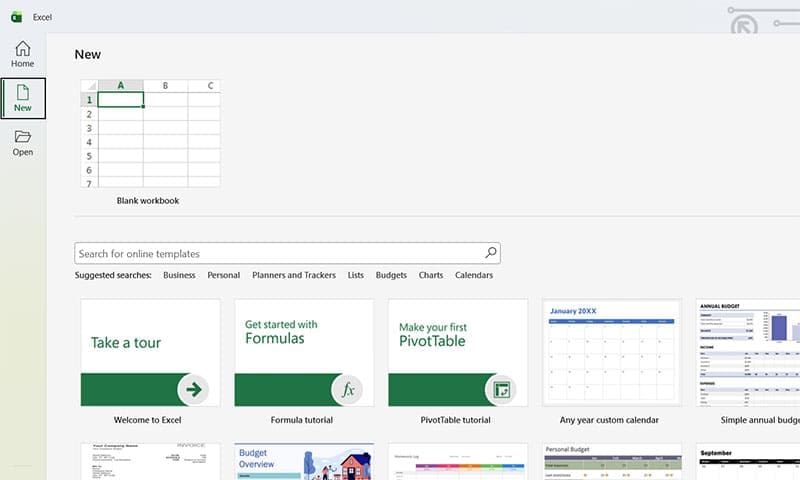Search suggested category Calendars

(474, 275)
